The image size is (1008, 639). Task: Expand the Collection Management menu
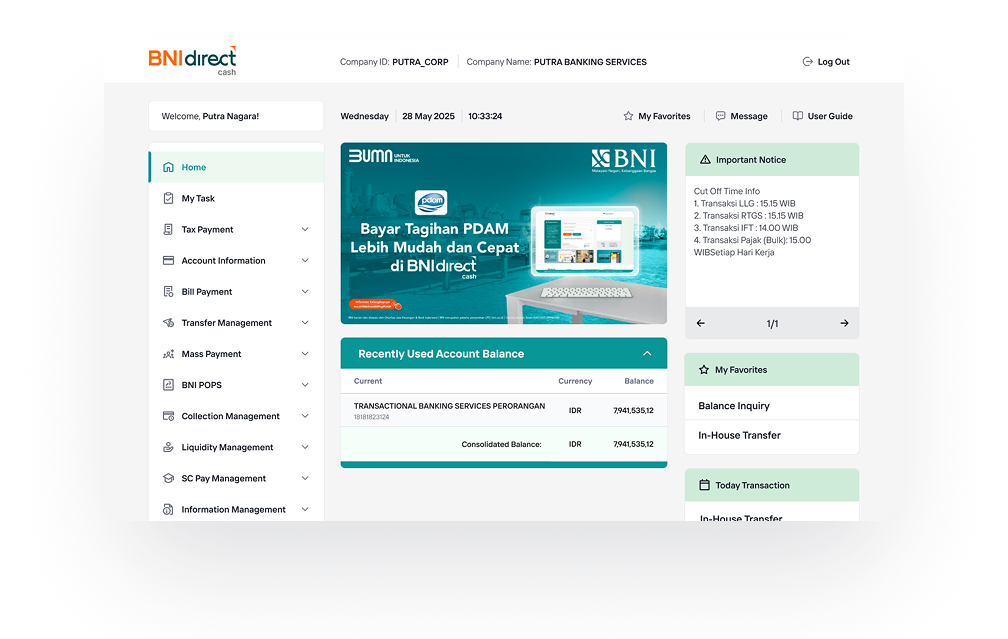305,416
